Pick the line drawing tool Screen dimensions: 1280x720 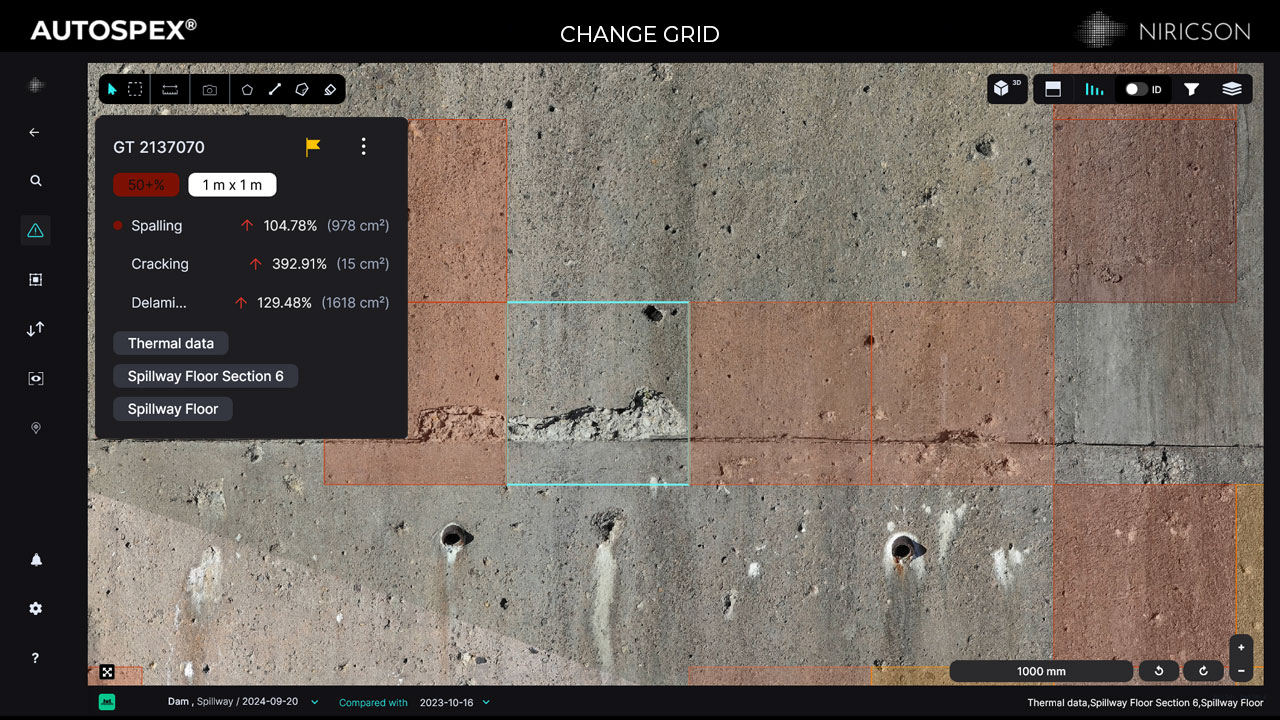point(274,89)
